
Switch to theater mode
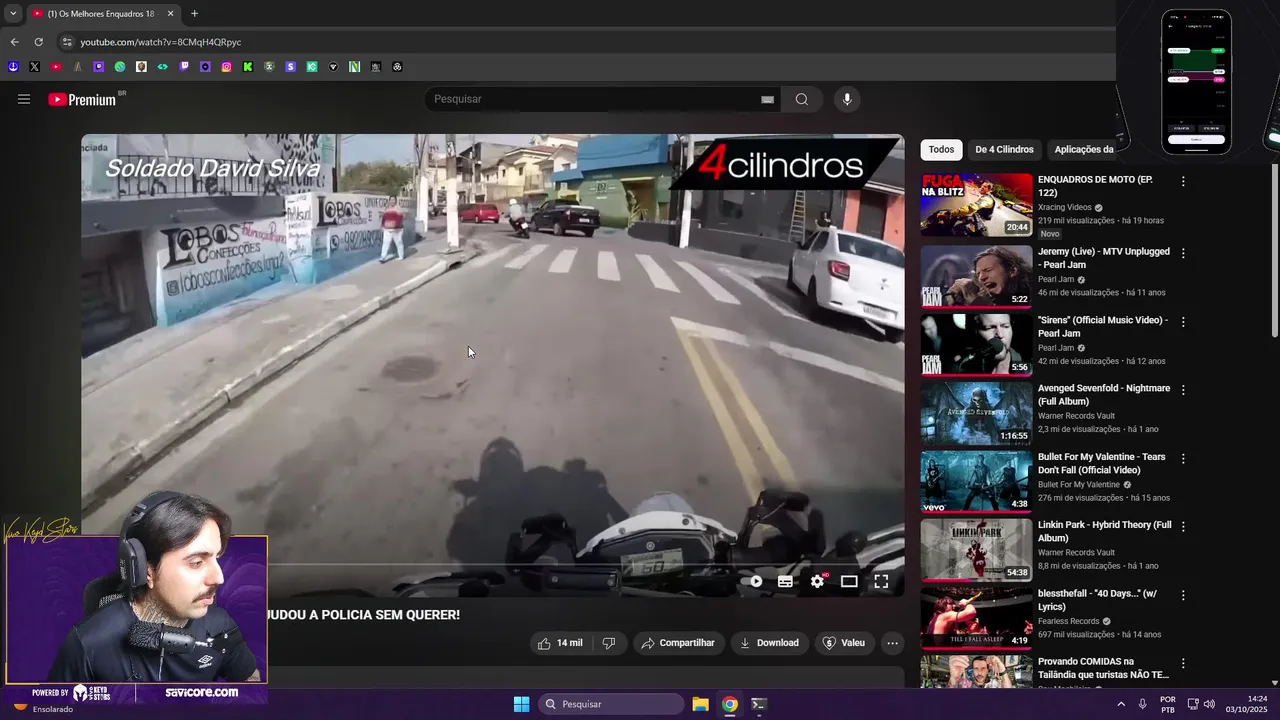(x=849, y=581)
